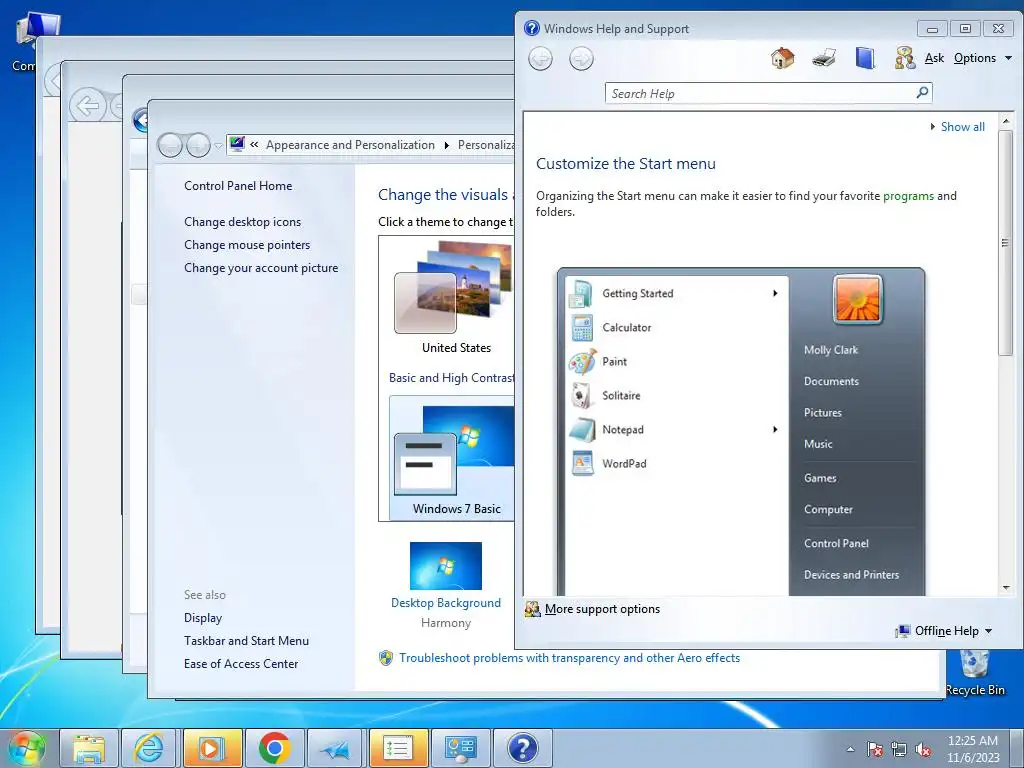Select the United States theme
The image size is (1024, 768).
point(454,297)
